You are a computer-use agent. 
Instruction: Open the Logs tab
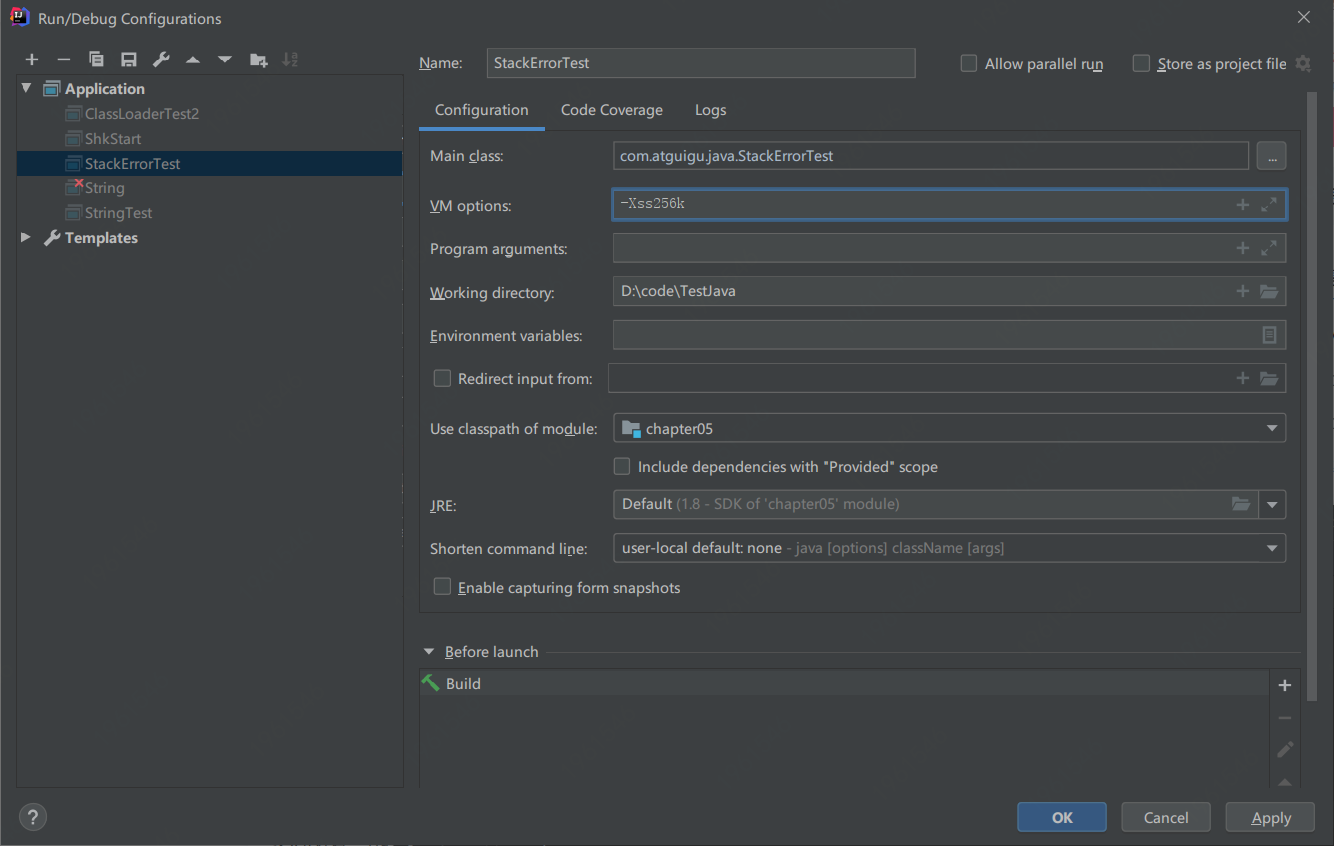710,110
